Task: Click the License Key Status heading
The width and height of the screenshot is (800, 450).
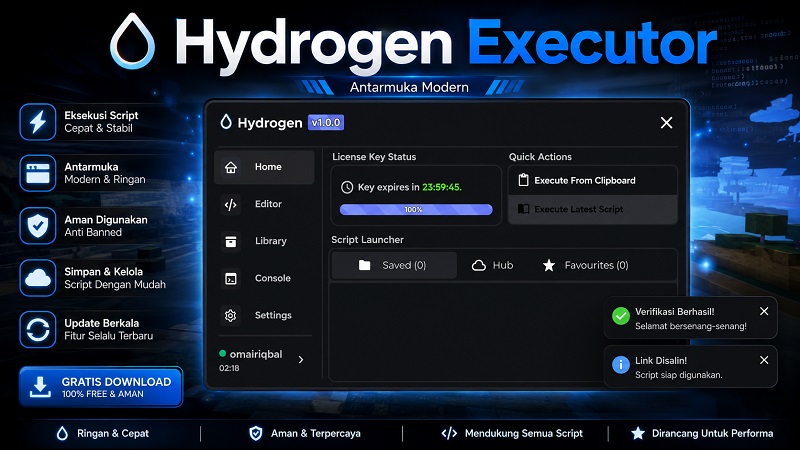Action: [x=374, y=157]
